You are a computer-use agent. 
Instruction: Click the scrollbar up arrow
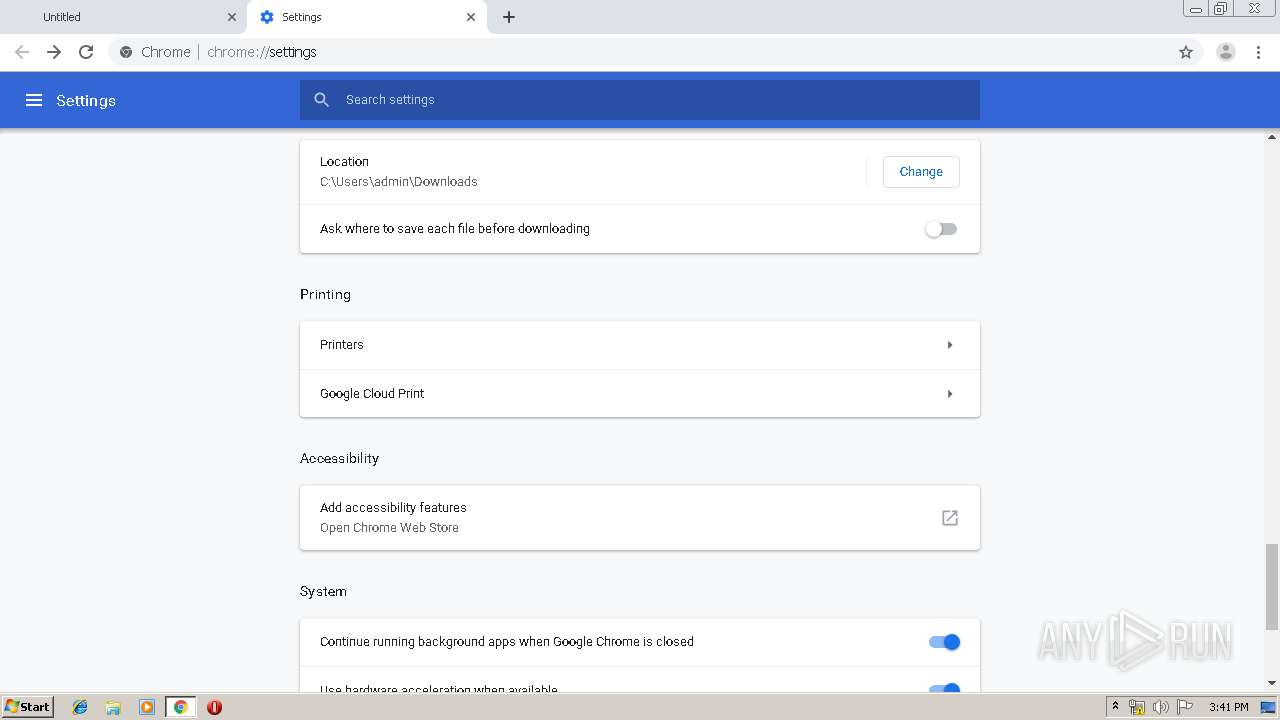point(1272,136)
